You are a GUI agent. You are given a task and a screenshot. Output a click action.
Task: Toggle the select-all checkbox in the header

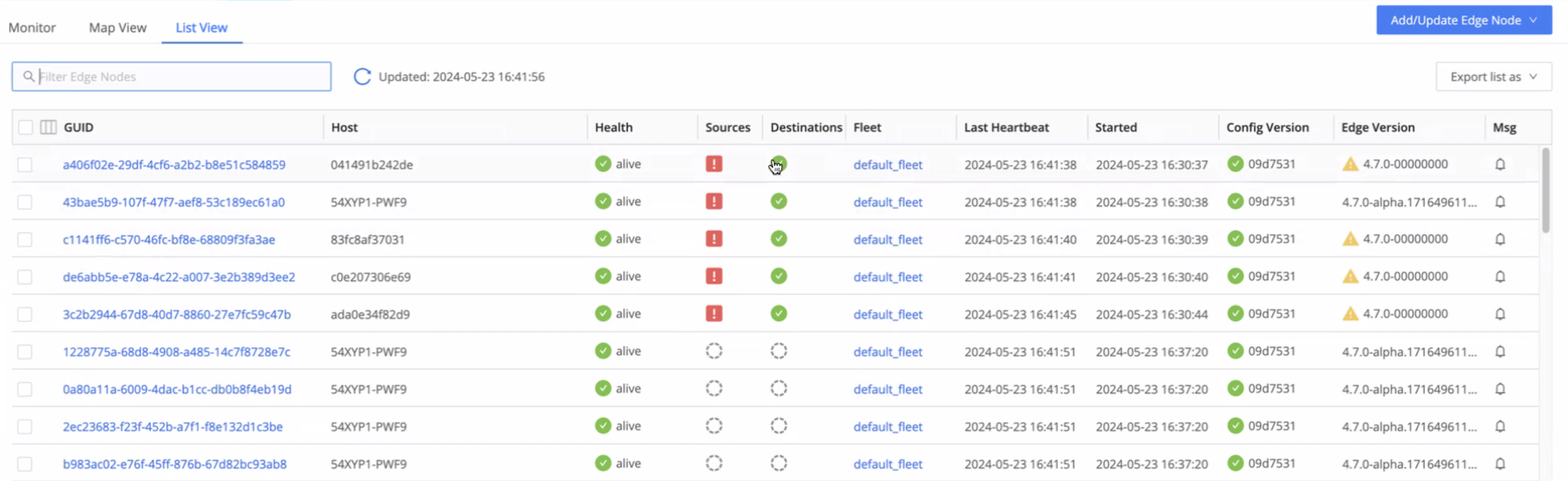pos(25,127)
